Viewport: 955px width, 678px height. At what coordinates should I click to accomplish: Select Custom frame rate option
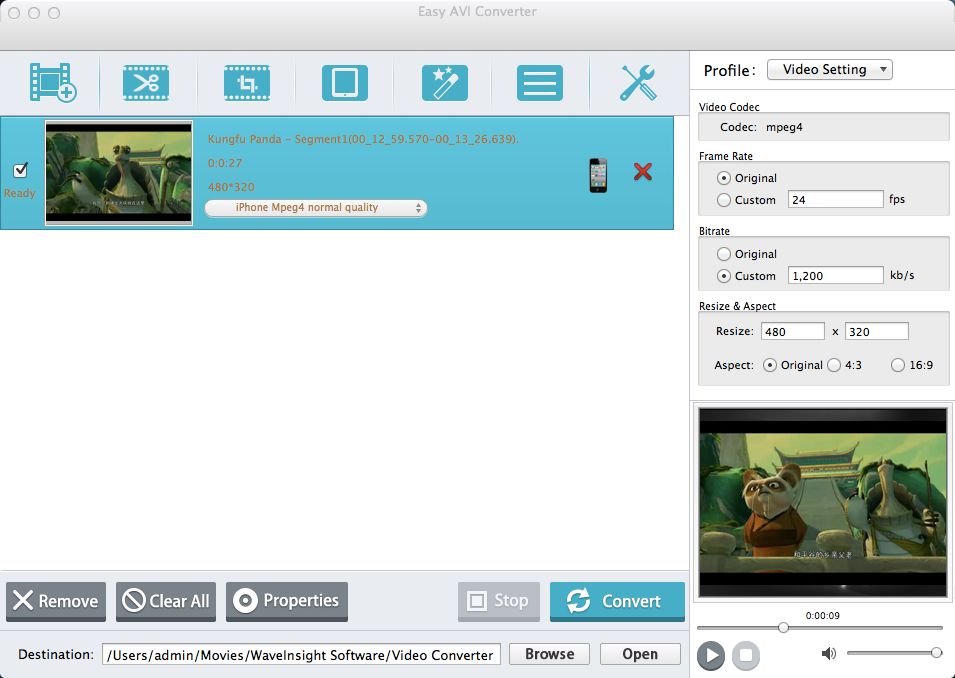pos(724,200)
